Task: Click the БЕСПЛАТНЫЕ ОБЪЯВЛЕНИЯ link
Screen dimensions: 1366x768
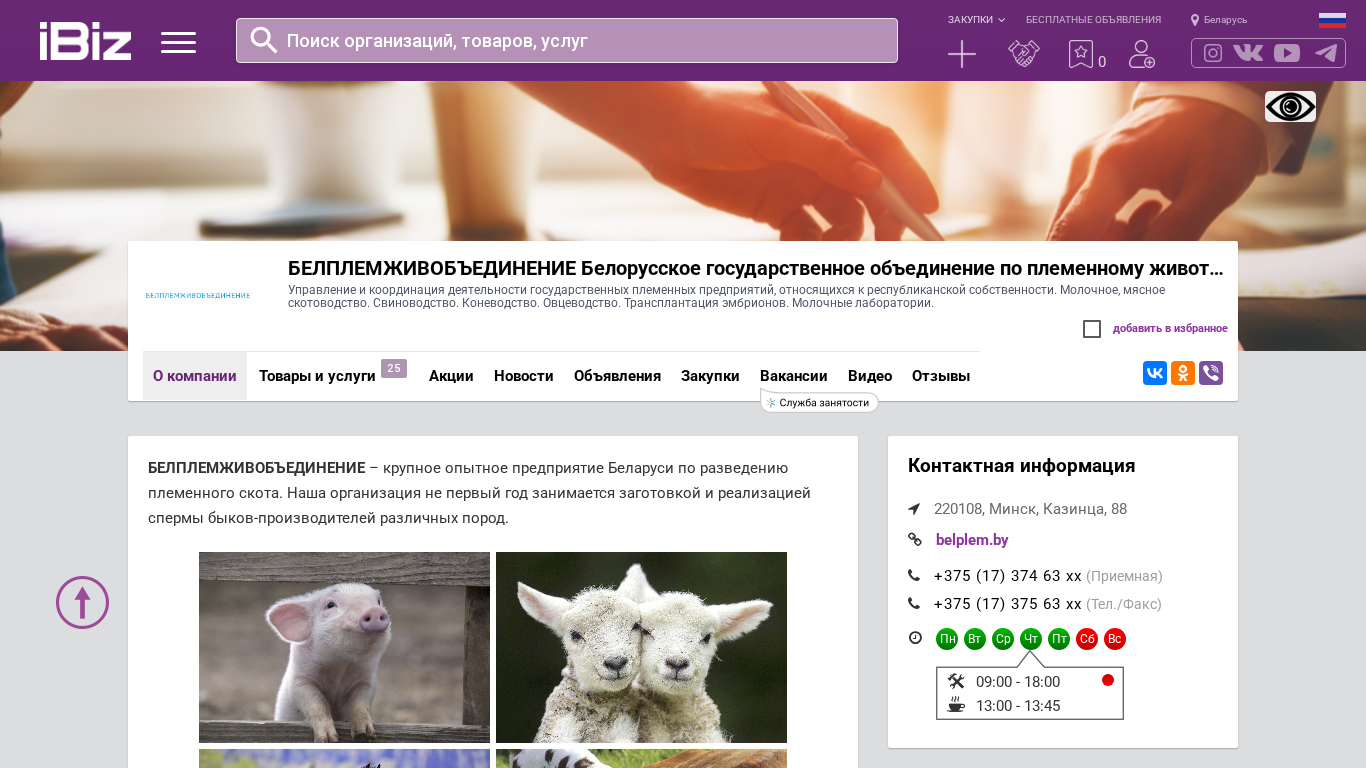Action: click(x=1093, y=20)
